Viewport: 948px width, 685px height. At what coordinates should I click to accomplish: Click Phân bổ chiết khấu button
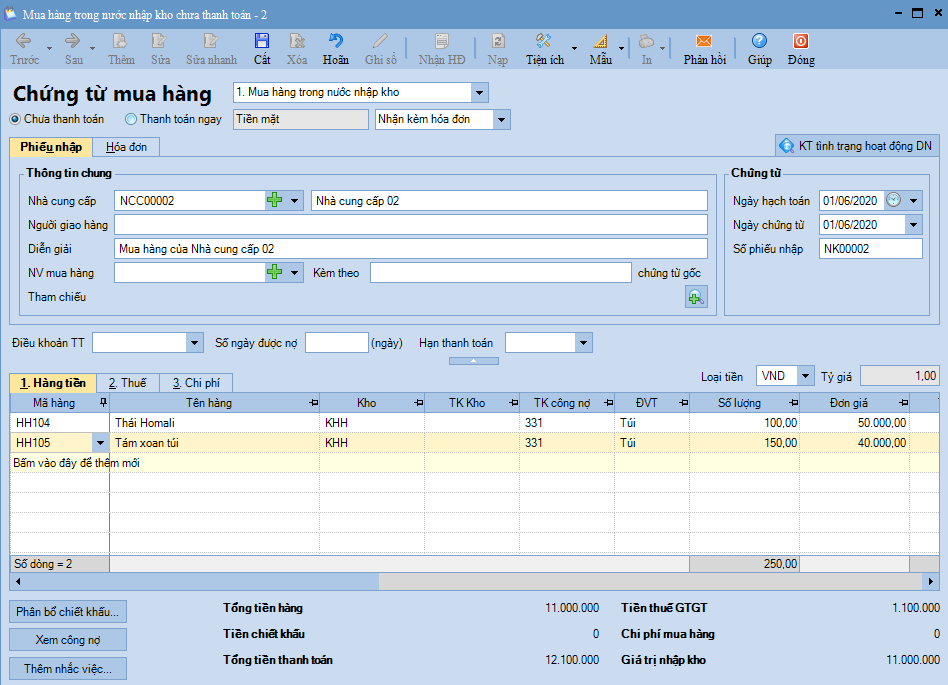pos(68,611)
